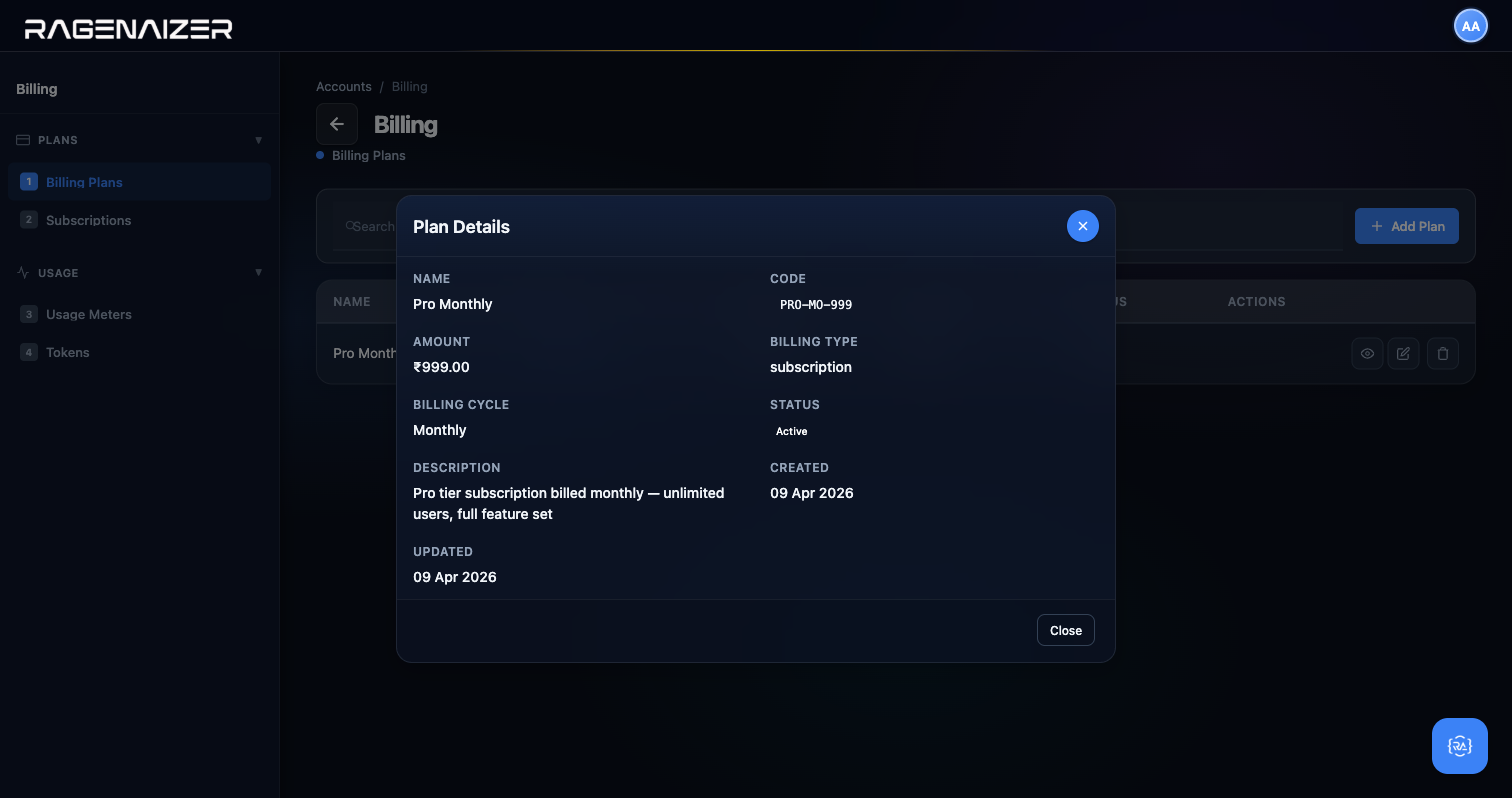1512x798 pixels.
Task: Open the floating assistant icon at bottom right
Action: [1460, 746]
